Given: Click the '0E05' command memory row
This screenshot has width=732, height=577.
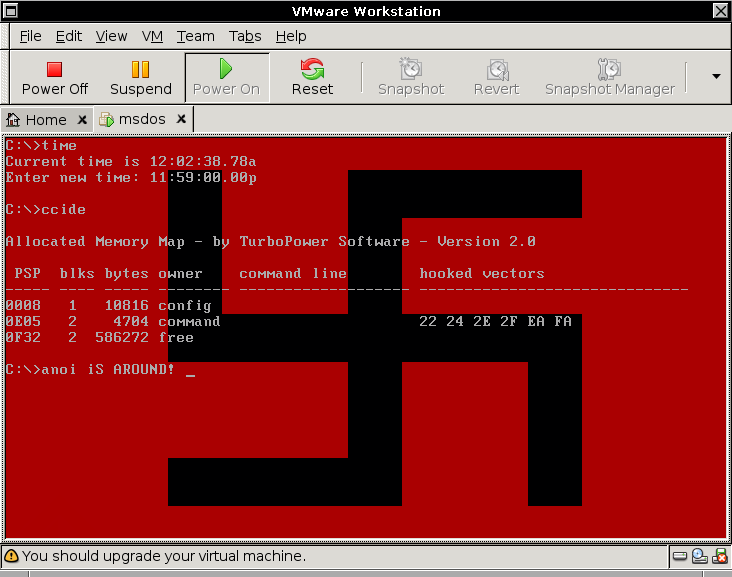Looking at the screenshot, I should (x=289, y=321).
